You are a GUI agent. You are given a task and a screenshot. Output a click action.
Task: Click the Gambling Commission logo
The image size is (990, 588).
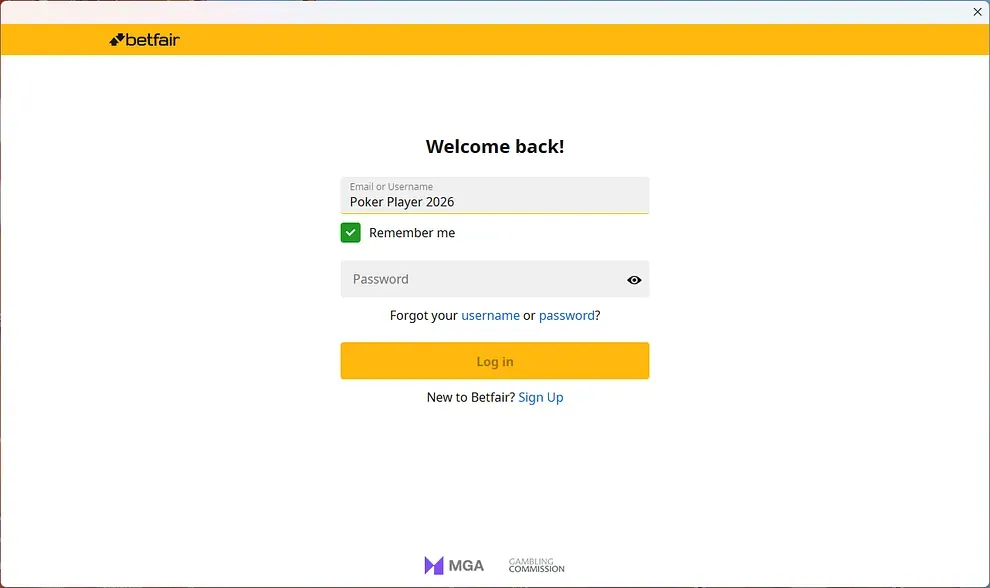coord(537,565)
